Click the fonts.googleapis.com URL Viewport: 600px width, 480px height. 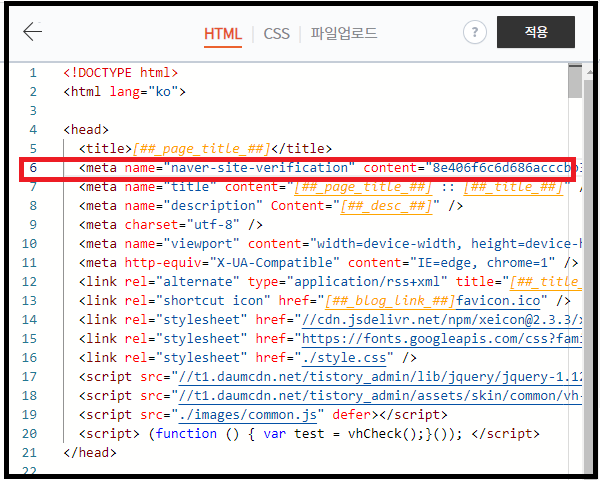[442, 339]
